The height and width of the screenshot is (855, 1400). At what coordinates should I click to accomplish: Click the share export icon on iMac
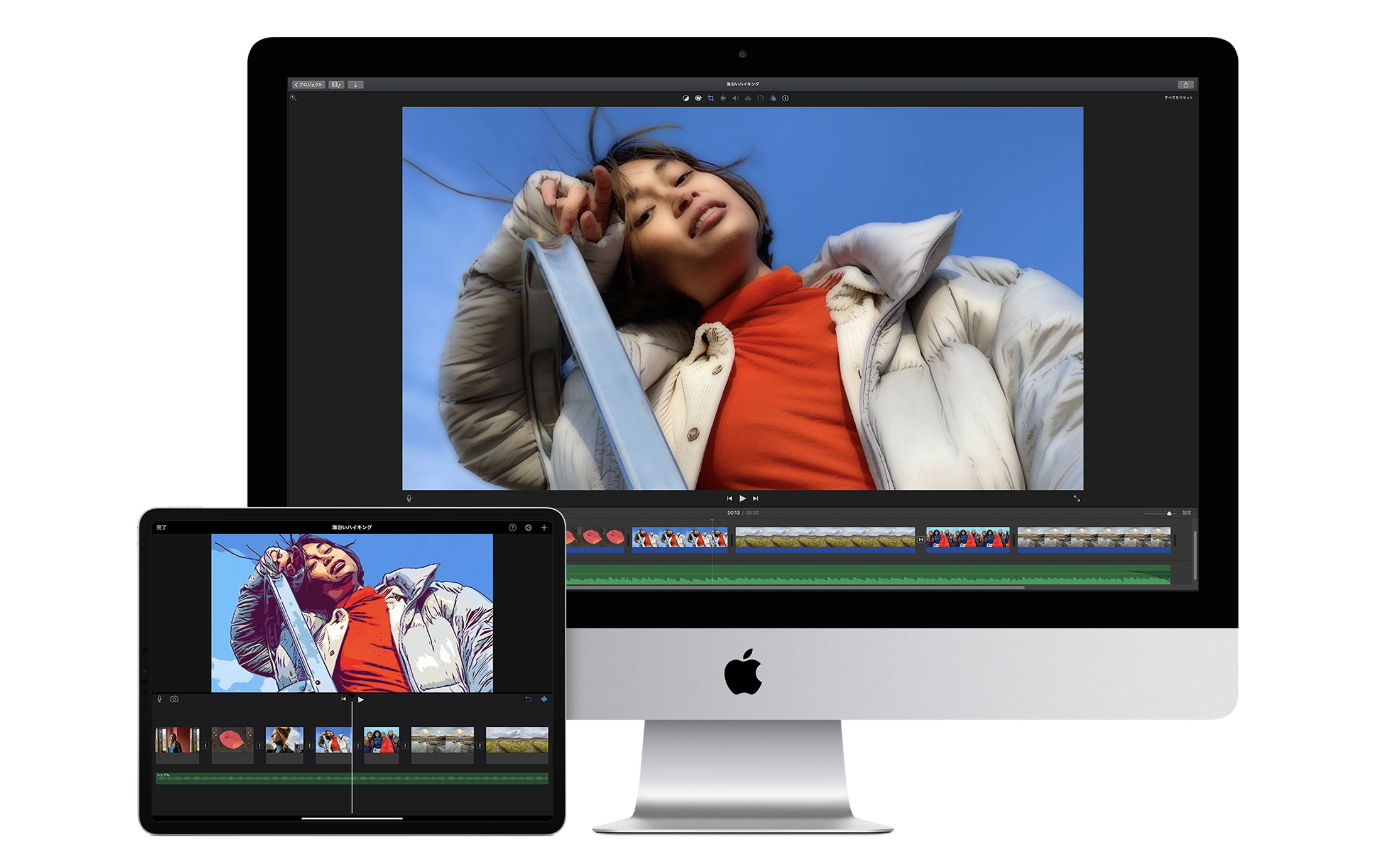click(1186, 84)
